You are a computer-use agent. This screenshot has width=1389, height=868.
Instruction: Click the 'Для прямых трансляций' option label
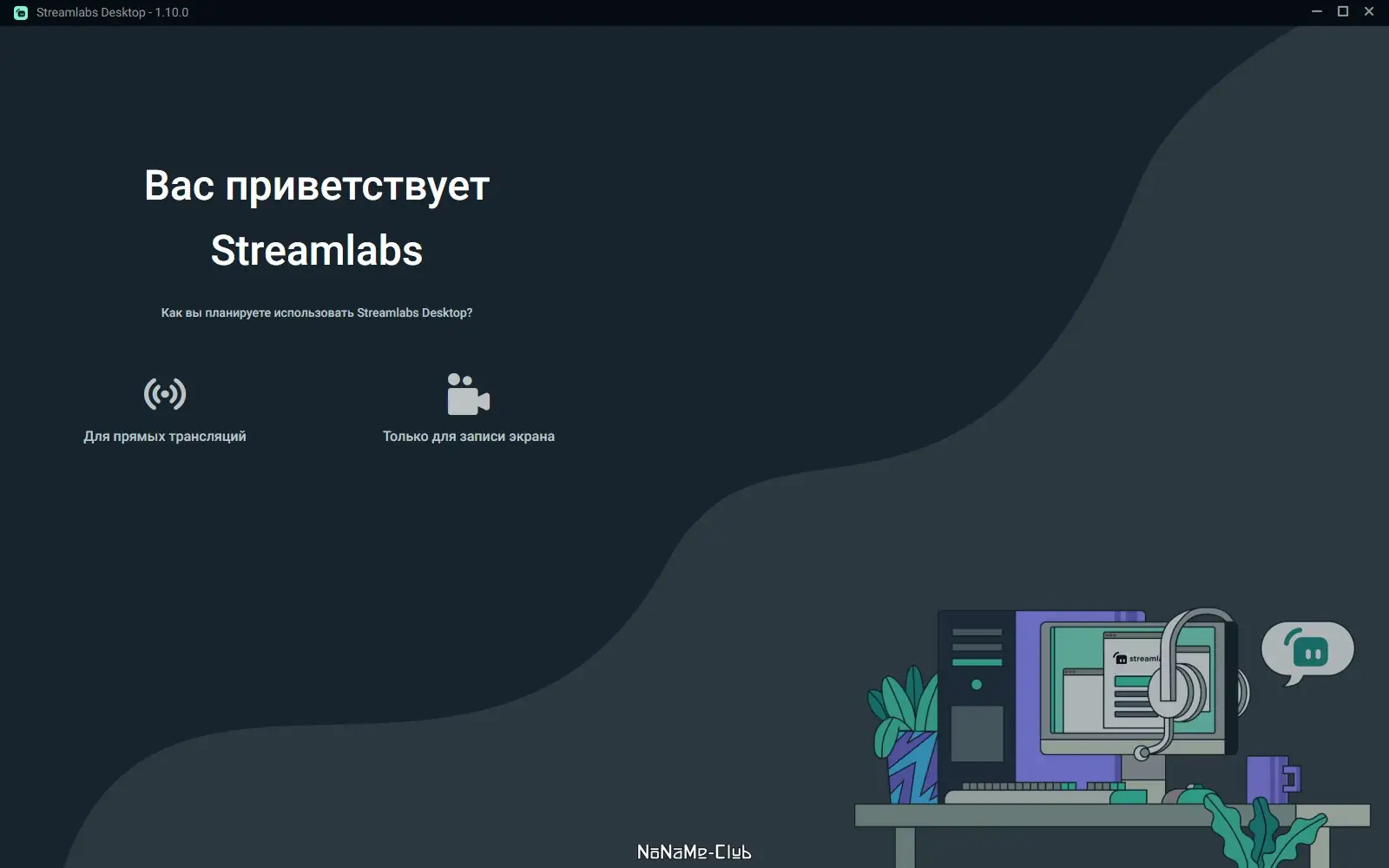click(x=165, y=437)
